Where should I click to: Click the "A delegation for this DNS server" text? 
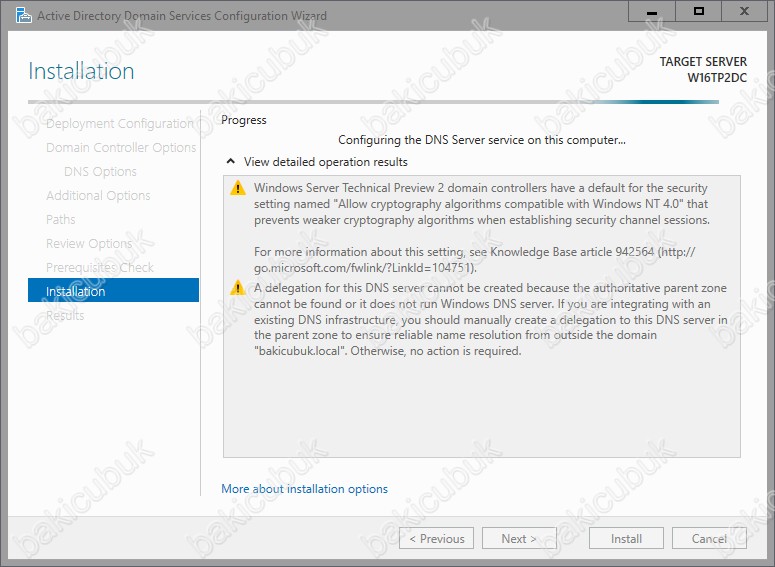pos(490,319)
